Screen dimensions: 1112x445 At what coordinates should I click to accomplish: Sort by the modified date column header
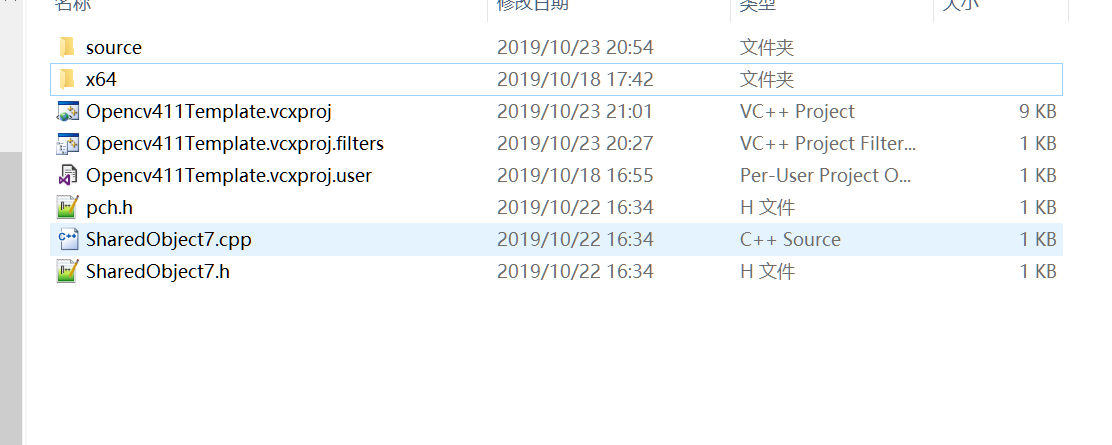tap(532, 6)
